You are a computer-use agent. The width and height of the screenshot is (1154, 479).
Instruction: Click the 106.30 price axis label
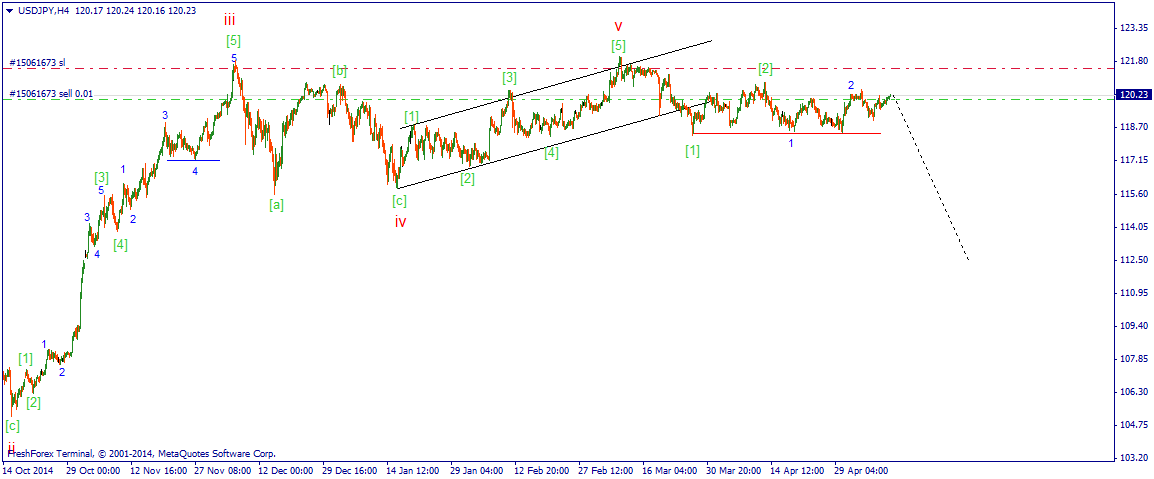(x=1134, y=391)
